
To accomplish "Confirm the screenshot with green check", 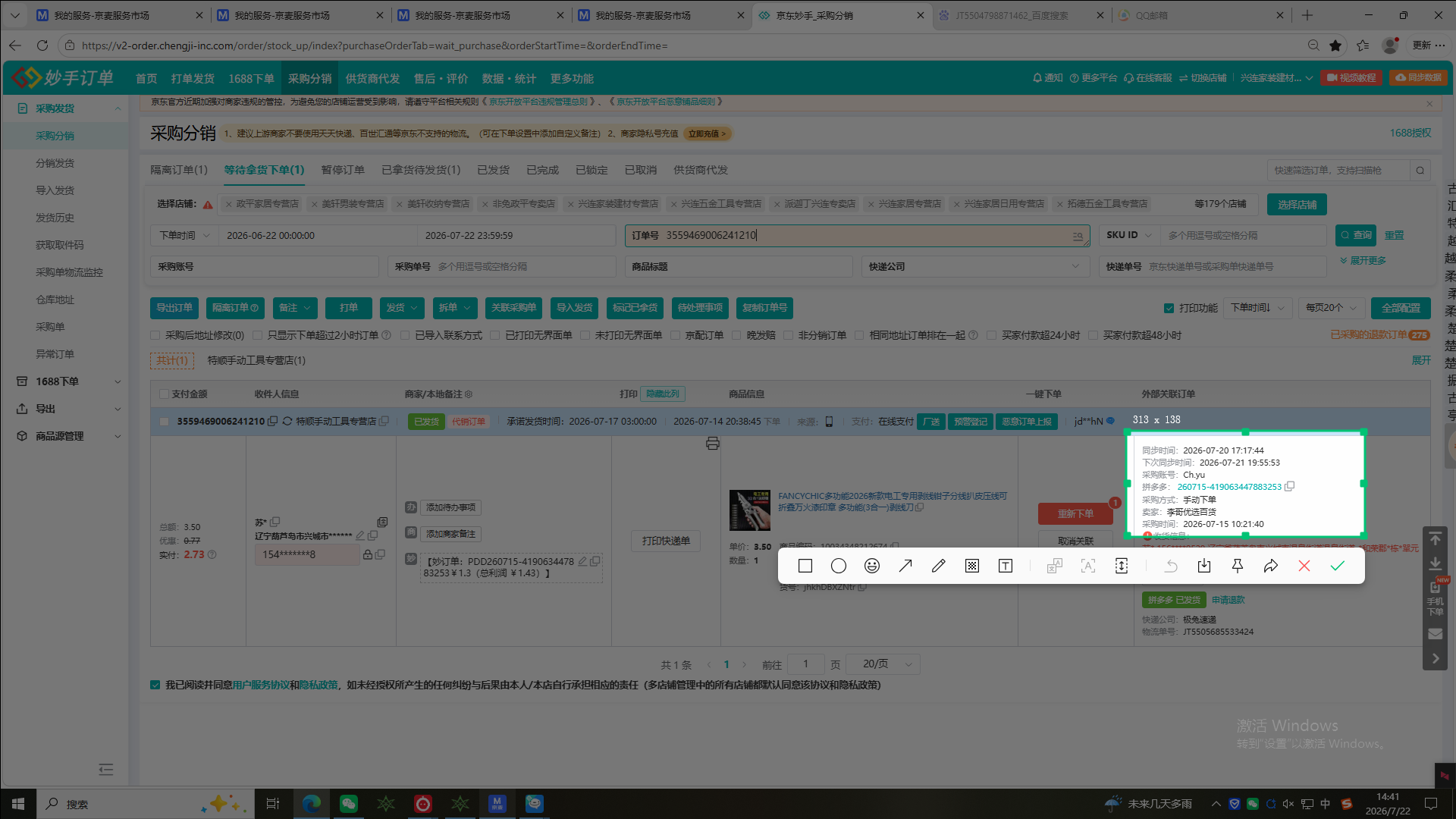I will [1338, 566].
